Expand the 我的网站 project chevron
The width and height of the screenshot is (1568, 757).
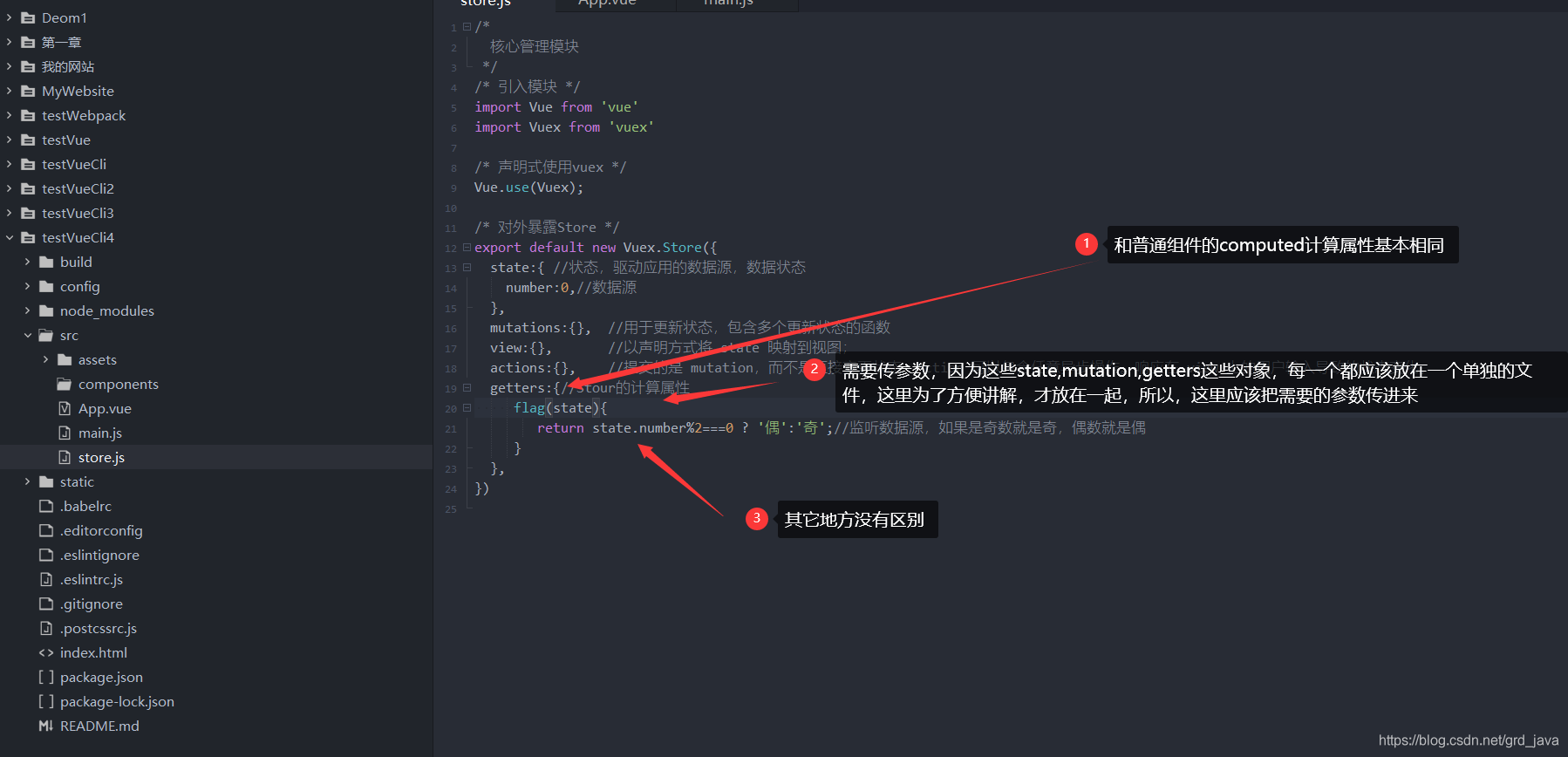coord(10,66)
